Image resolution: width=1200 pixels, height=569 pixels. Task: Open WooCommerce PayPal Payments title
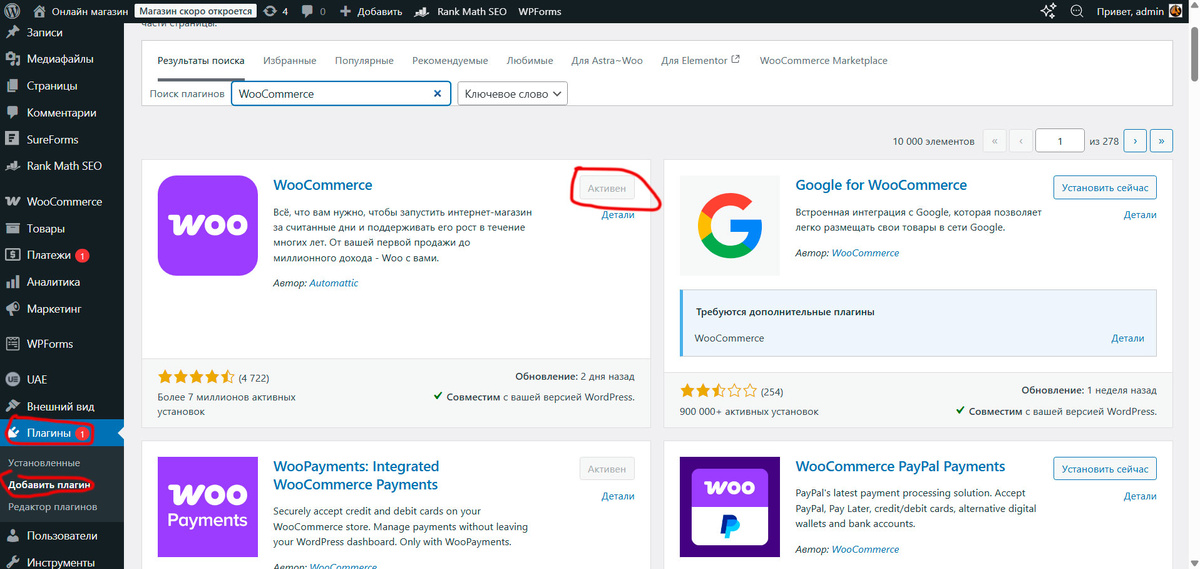click(x=900, y=466)
